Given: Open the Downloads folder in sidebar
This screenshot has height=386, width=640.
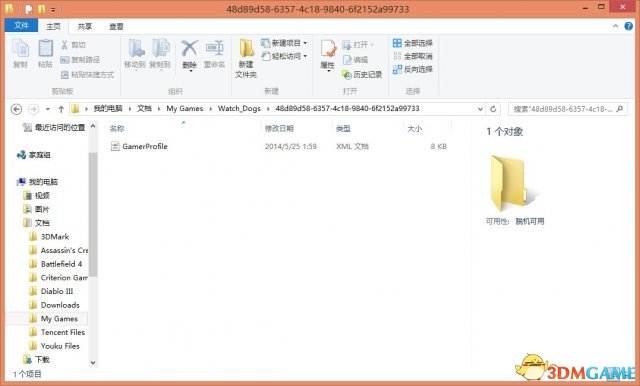Looking at the screenshot, I should [55, 305].
